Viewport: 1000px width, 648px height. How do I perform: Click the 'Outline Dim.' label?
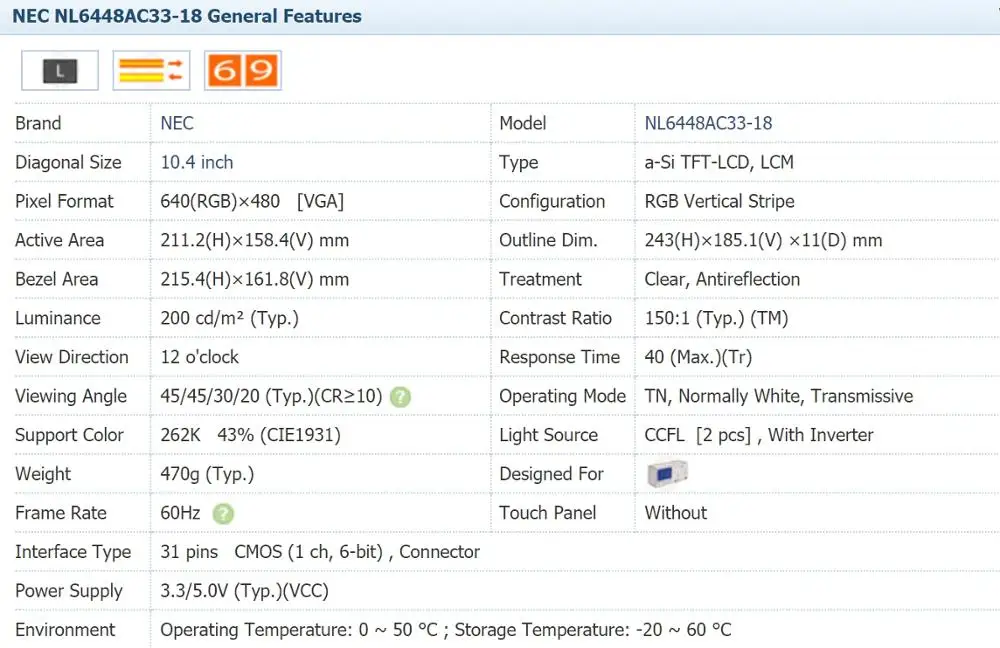click(x=548, y=240)
